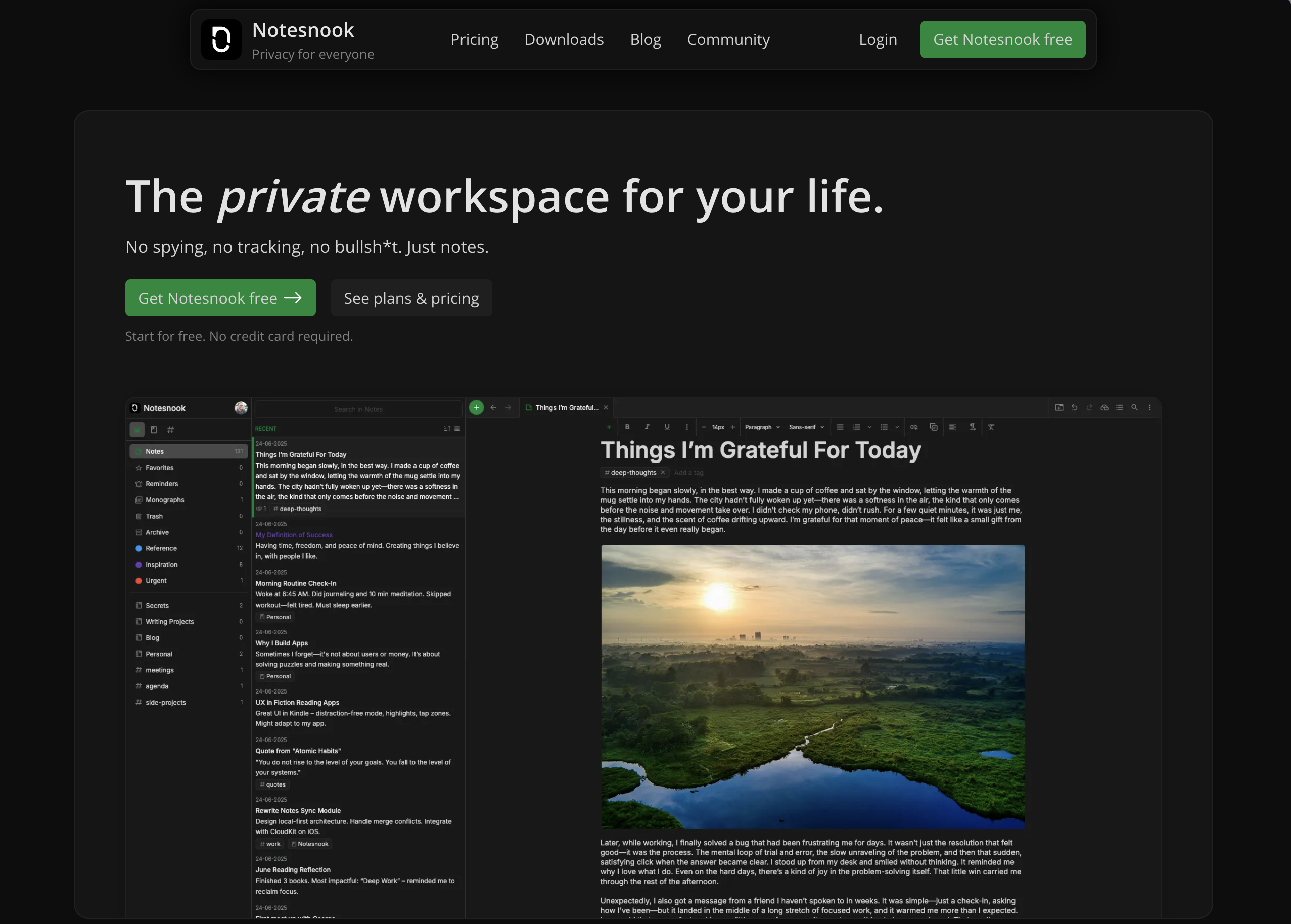Open the Downloads menu item

click(563, 39)
